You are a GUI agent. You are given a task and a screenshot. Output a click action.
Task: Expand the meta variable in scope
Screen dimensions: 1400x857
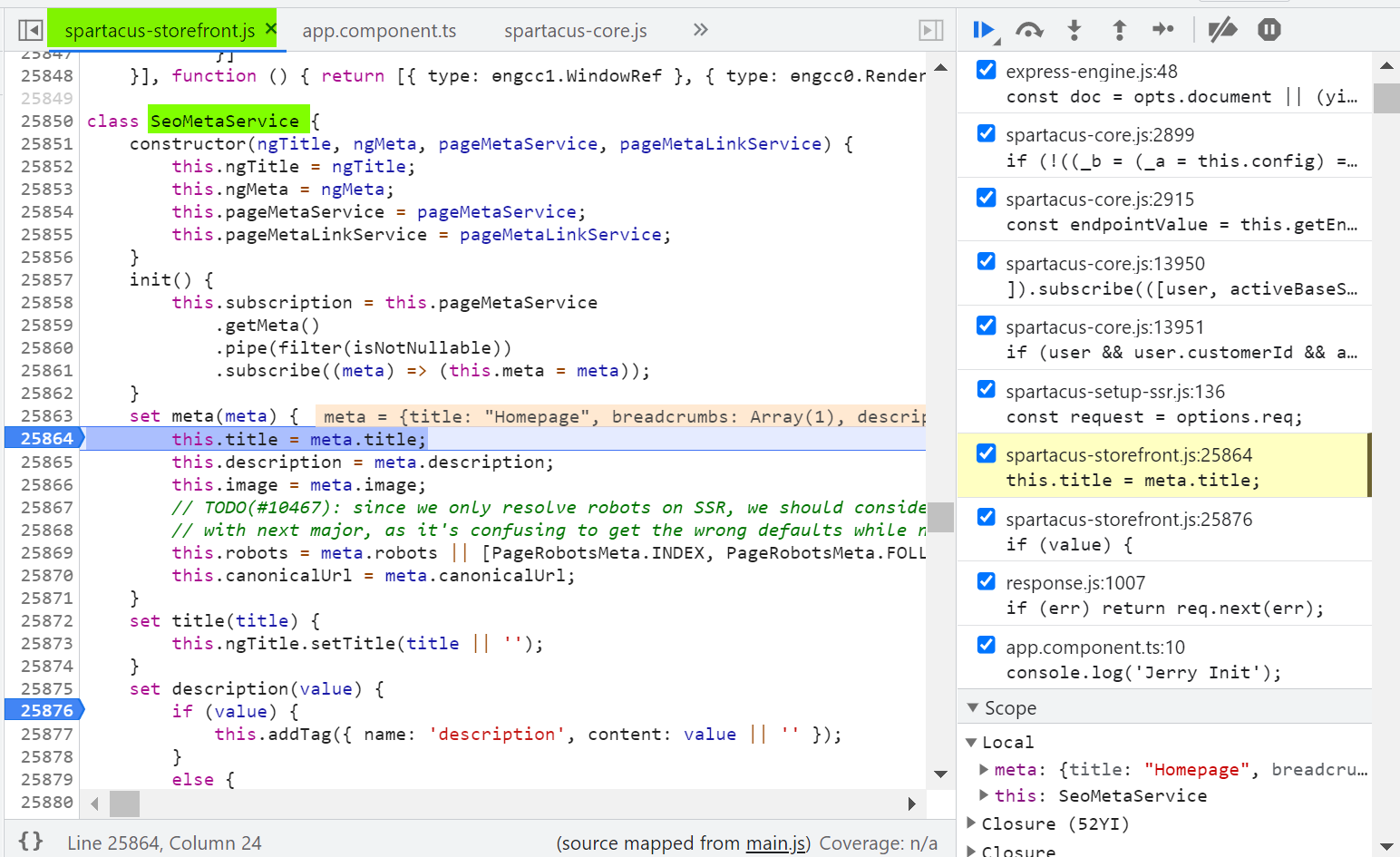point(984,769)
